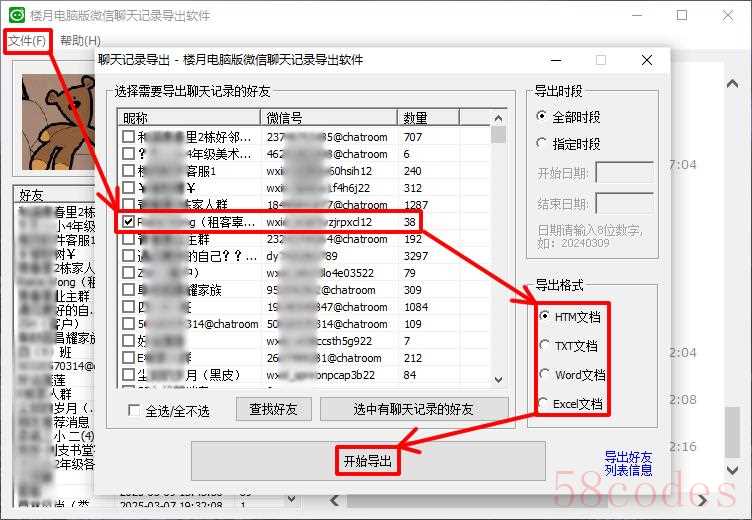Click the 开始日期 input field
Screen dimensions: 752x520
(624, 173)
